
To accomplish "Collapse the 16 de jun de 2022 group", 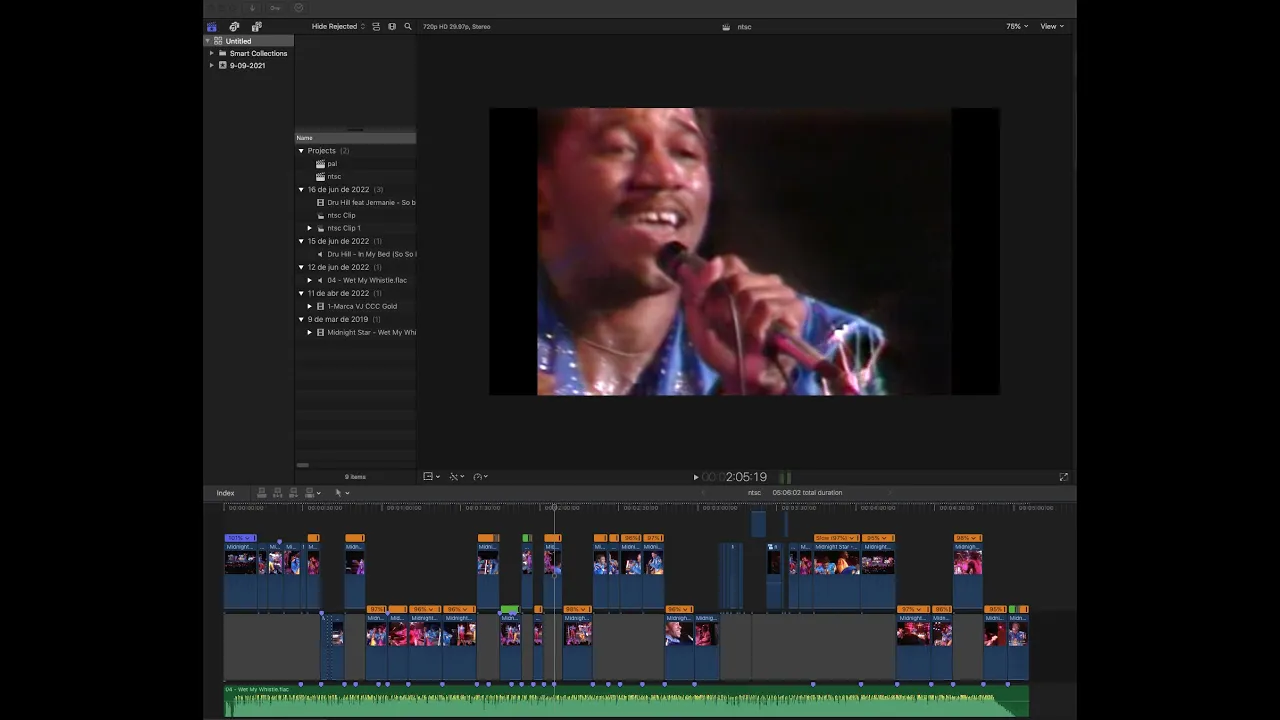I will tap(301, 190).
